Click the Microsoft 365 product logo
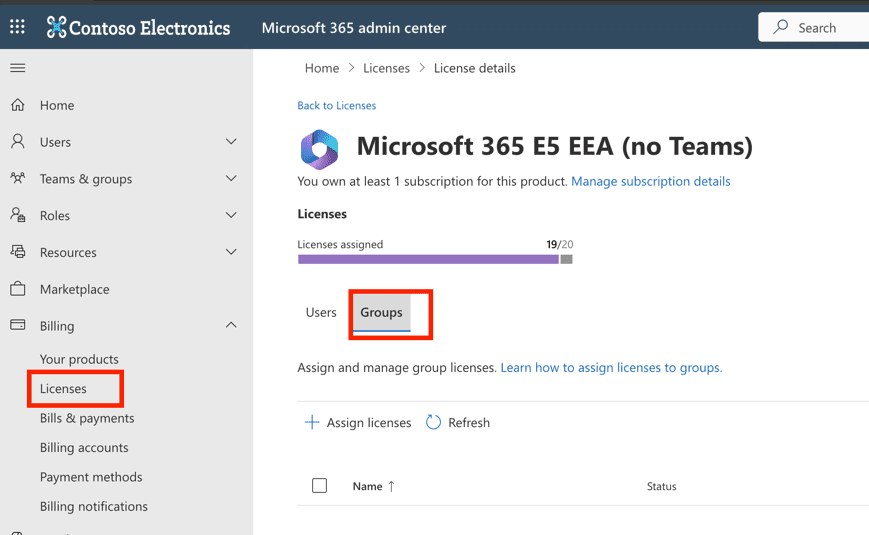This screenshot has height=535, width=869. point(319,149)
